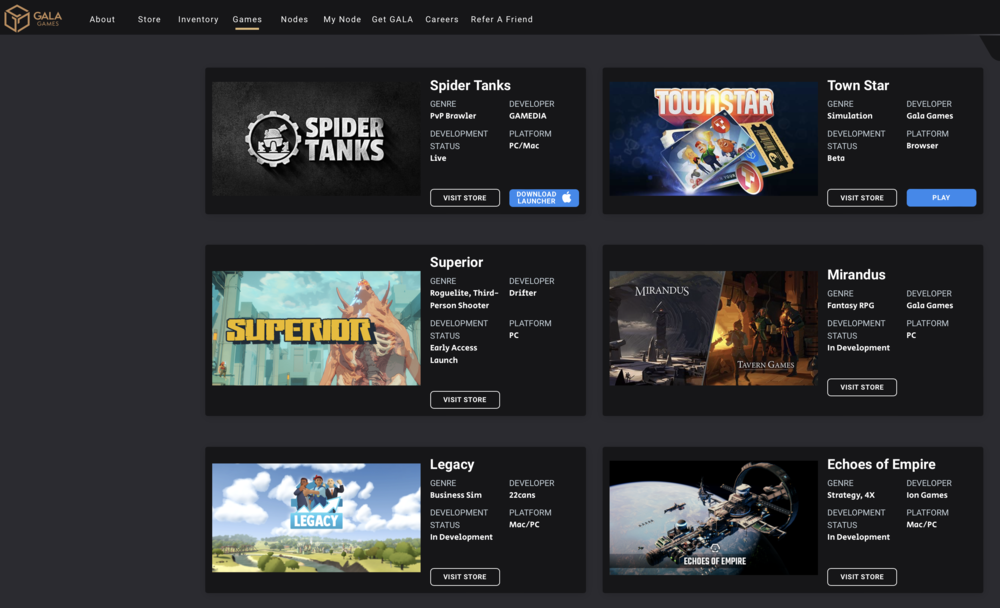The height and width of the screenshot is (608, 1000).
Task: Click the Echoes of Empire title
Action: click(x=881, y=464)
